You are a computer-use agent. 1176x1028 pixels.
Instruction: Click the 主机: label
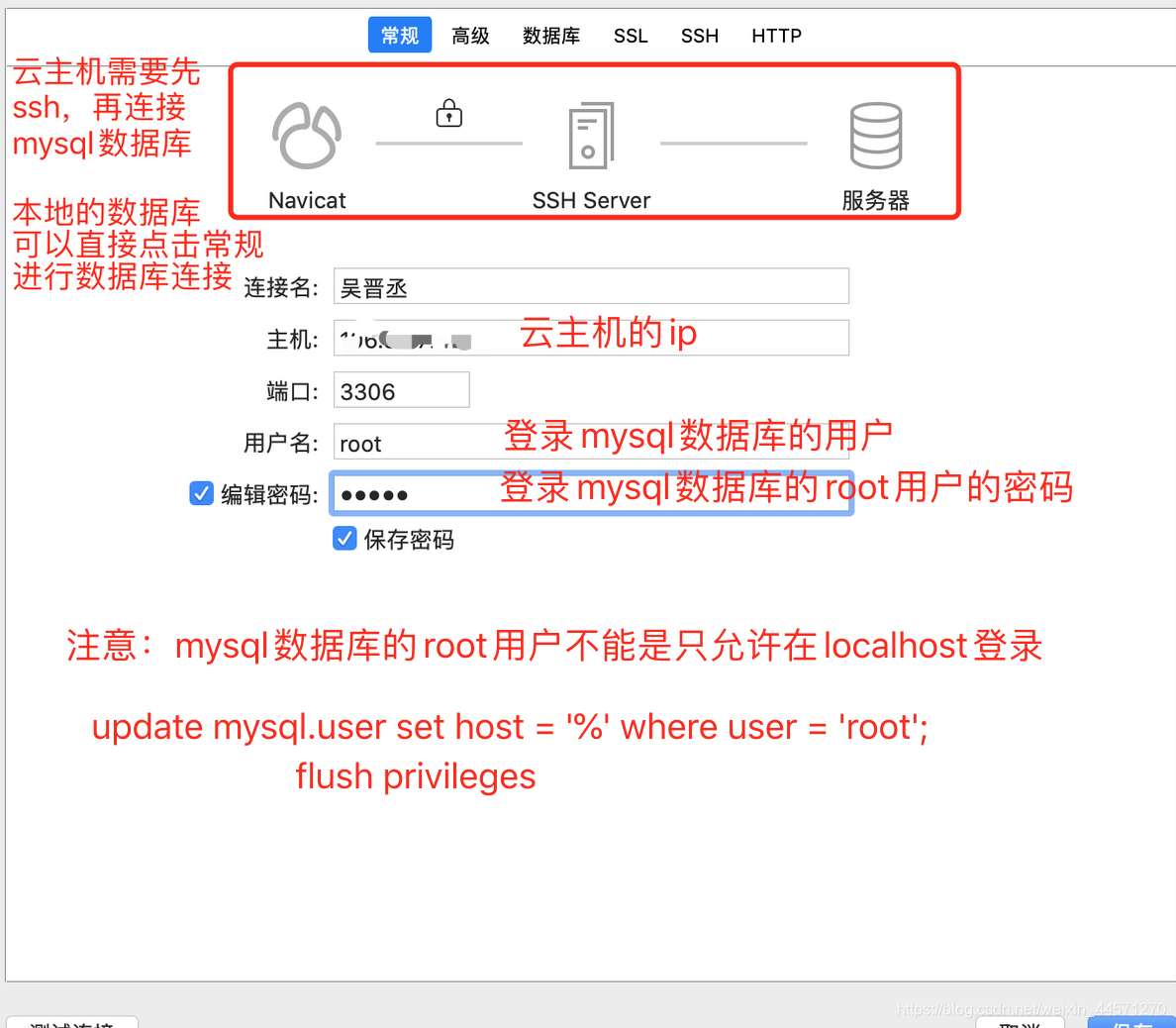292,339
